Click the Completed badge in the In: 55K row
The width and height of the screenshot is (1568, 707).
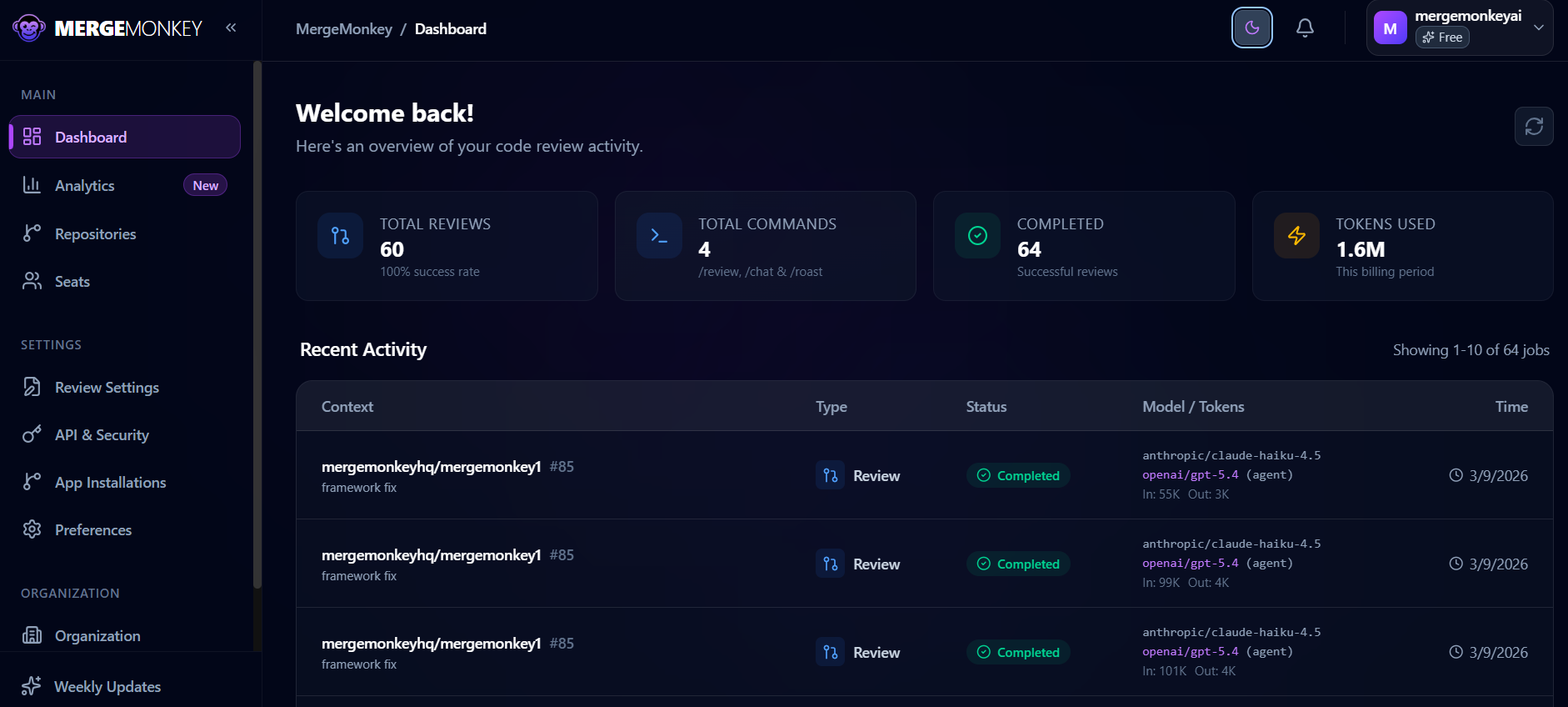pyautogui.click(x=1018, y=475)
